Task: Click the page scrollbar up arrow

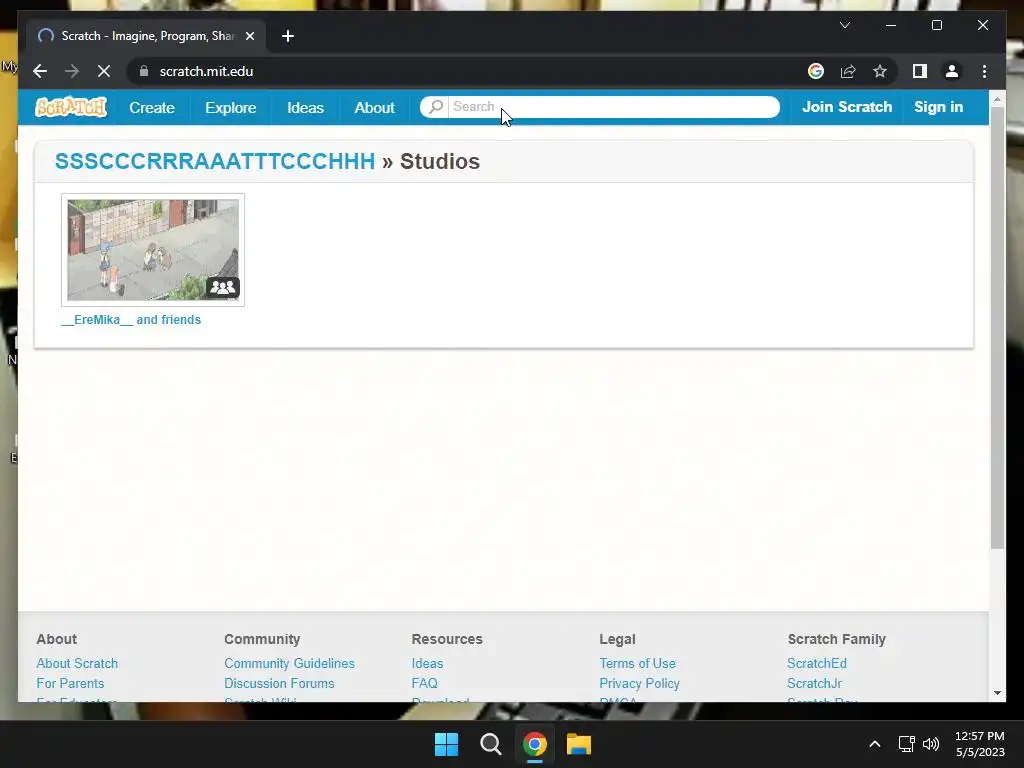Action: (997, 99)
